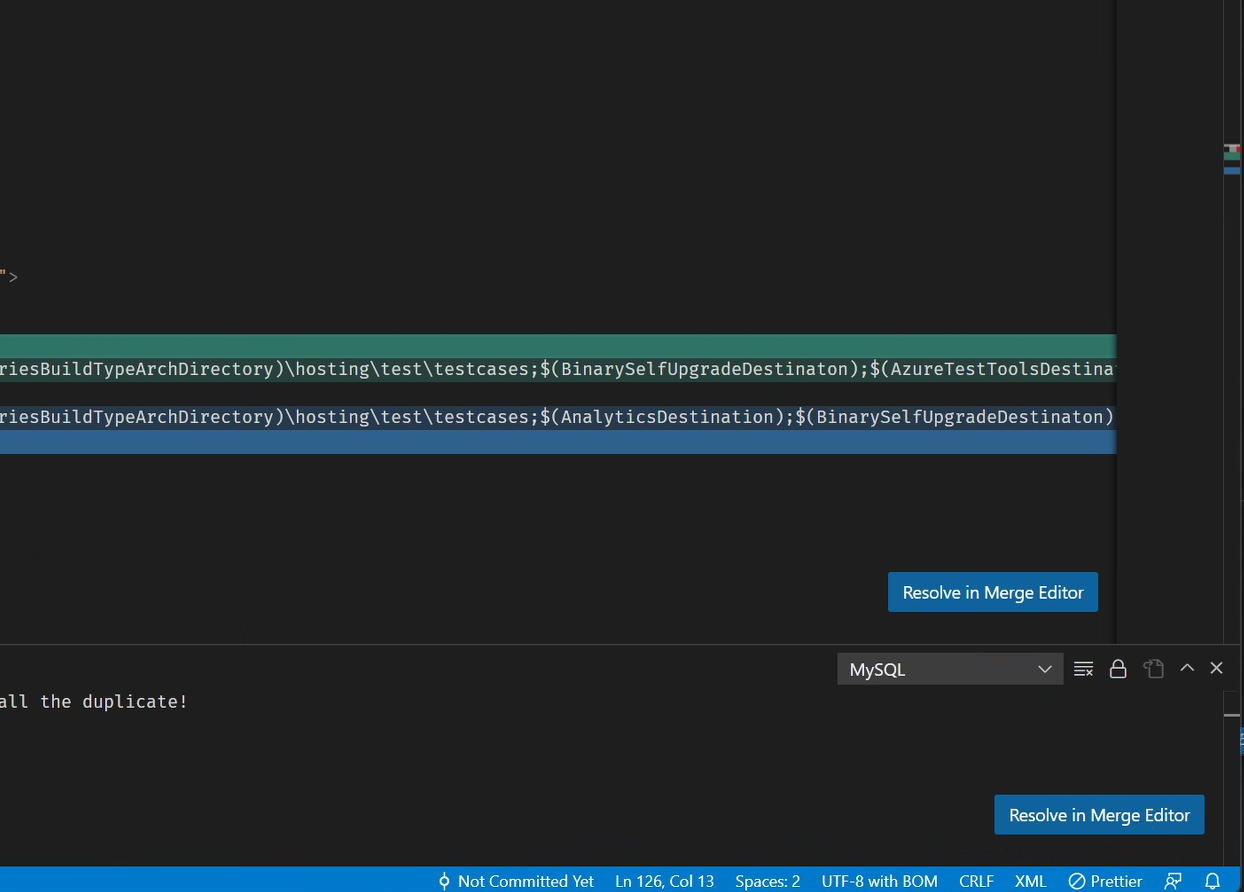Clear the MySQL output panel
The height and width of the screenshot is (892, 1244).
coord(1083,668)
